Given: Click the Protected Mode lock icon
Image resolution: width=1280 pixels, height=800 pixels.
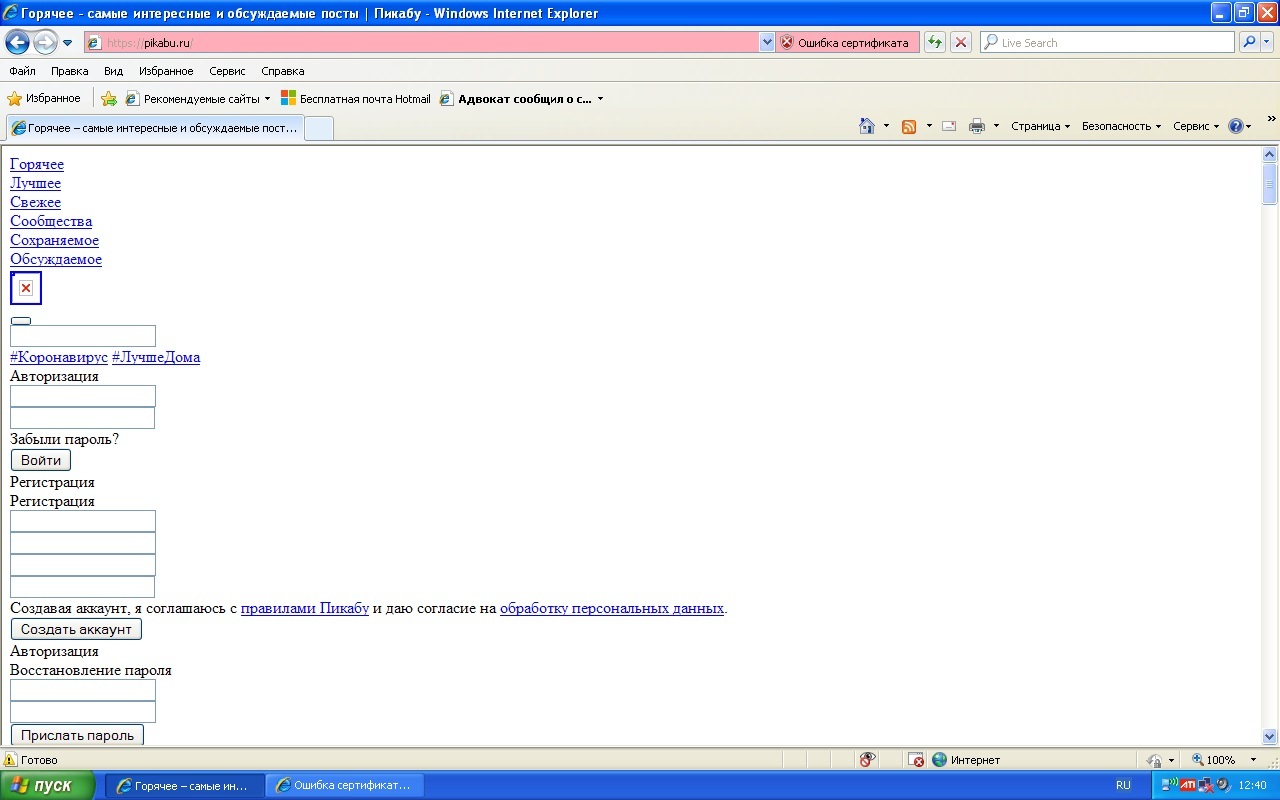Looking at the screenshot, I should coord(1154,760).
